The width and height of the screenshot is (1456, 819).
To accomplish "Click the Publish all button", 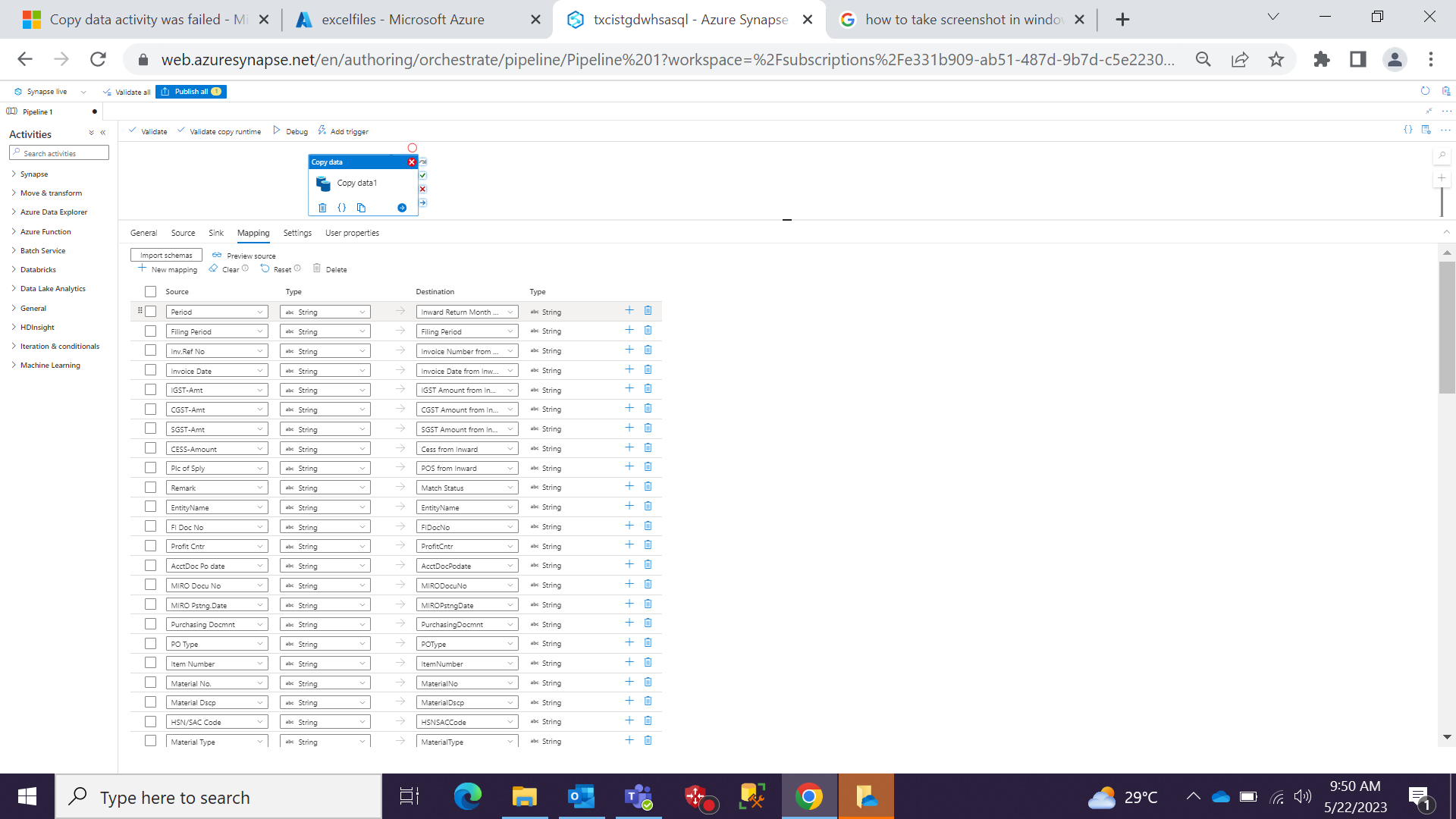I will click(x=192, y=91).
